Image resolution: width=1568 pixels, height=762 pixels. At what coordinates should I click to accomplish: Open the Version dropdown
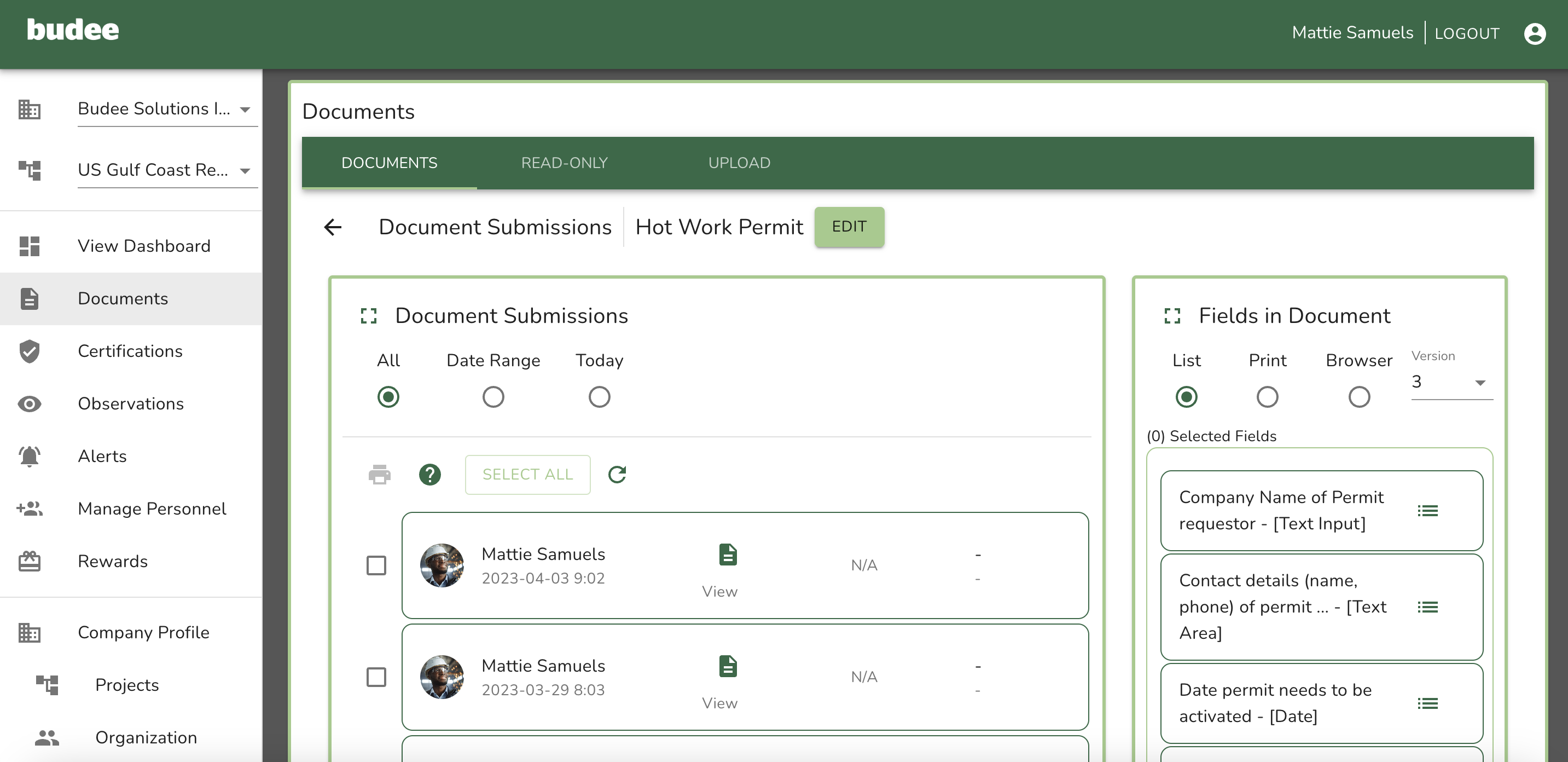click(1451, 383)
